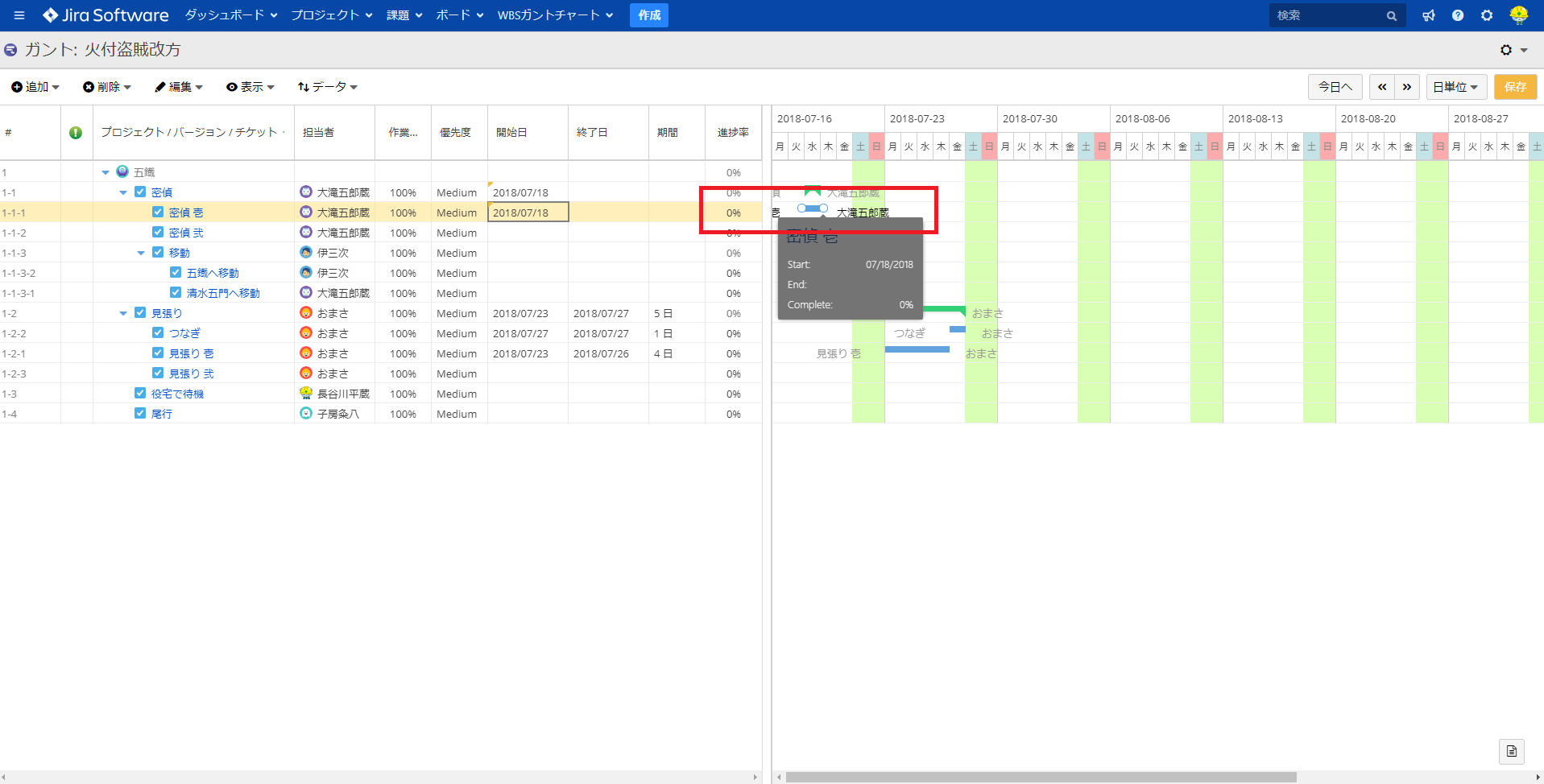Screen dimensions: 1544x784
Task: Click the Gantt horizontal scrollbar
Action: 1041,778
